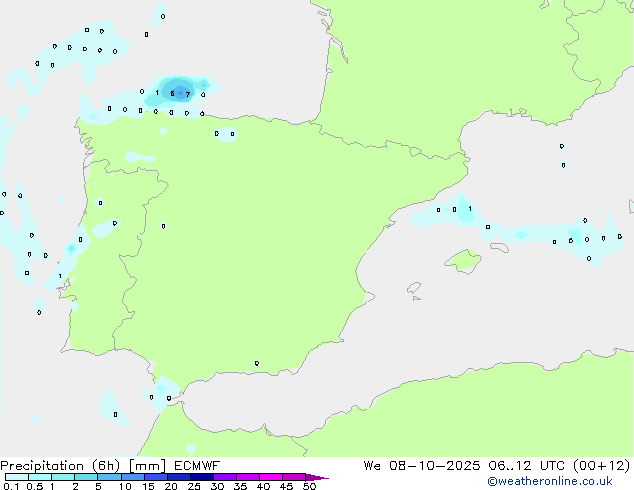Select the 0.1–0.5 mm palest legend swatch
Viewport: 634px width, 490px height.
click(17, 477)
